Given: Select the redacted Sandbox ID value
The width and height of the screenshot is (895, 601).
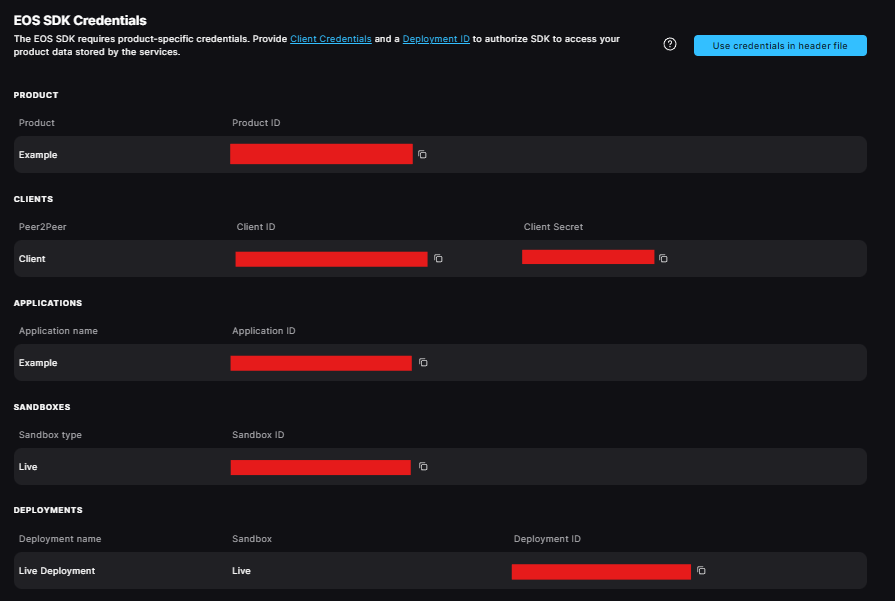Looking at the screenshot, I should click(x=320, y=467).
